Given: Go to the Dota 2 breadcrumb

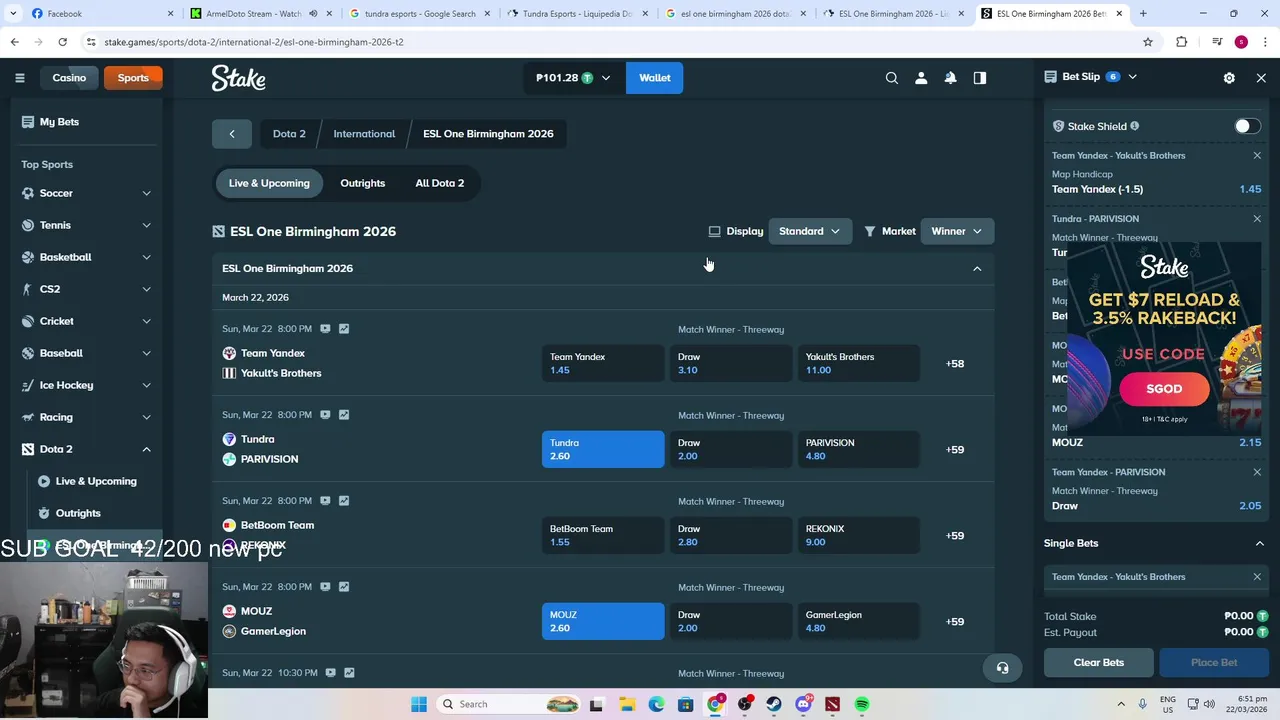Looking at the screenshot, I should coord(289,134).
